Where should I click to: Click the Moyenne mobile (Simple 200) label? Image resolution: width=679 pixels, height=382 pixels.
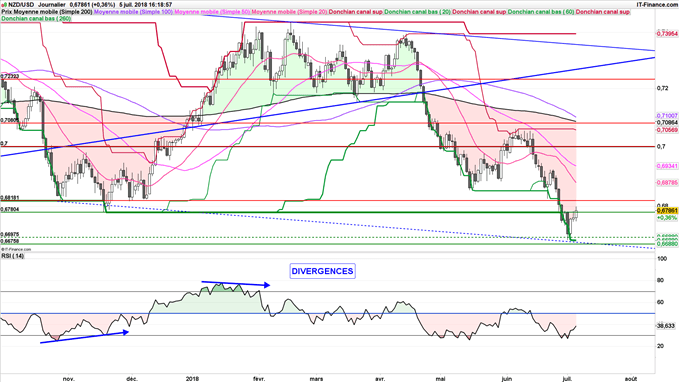52,12
